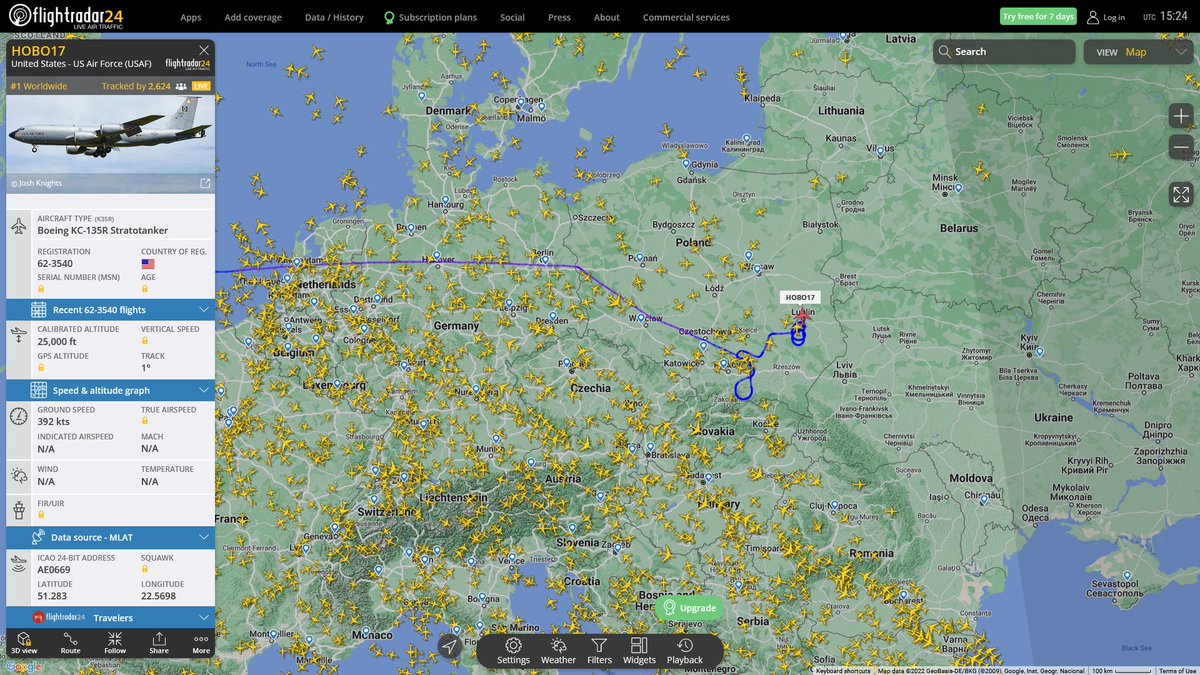Open the 3D view of HOBO17

click(24, 643)
